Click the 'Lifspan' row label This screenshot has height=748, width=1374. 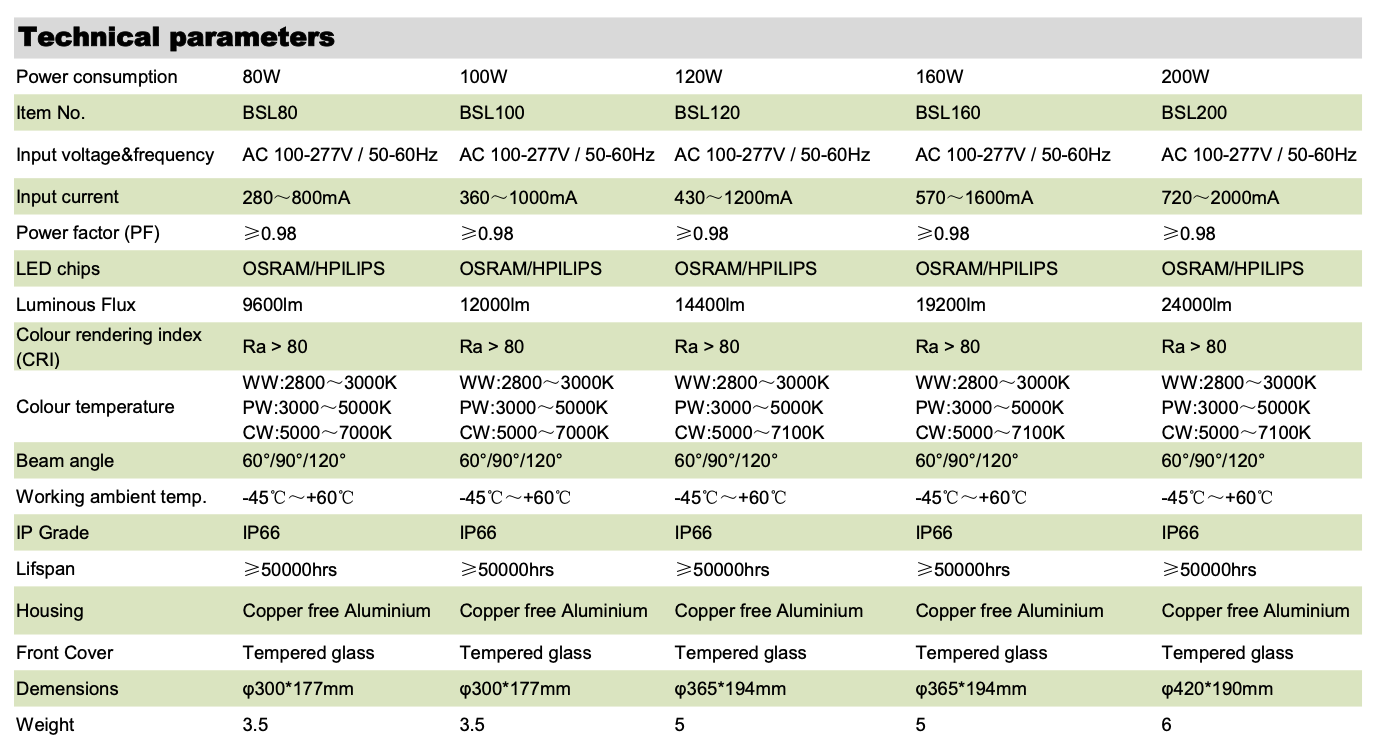(46, 569)
